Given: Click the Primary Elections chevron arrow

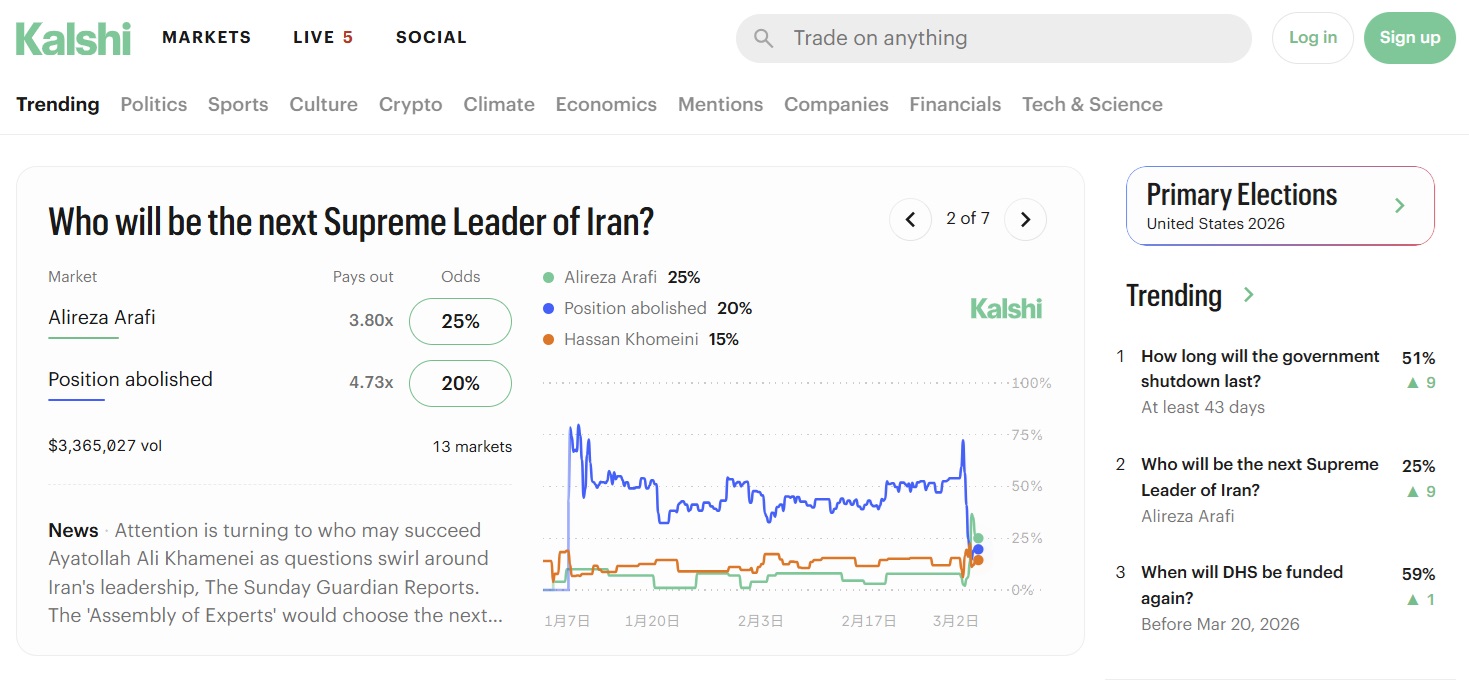Looking at the screenshot, I should (1400, 205).
